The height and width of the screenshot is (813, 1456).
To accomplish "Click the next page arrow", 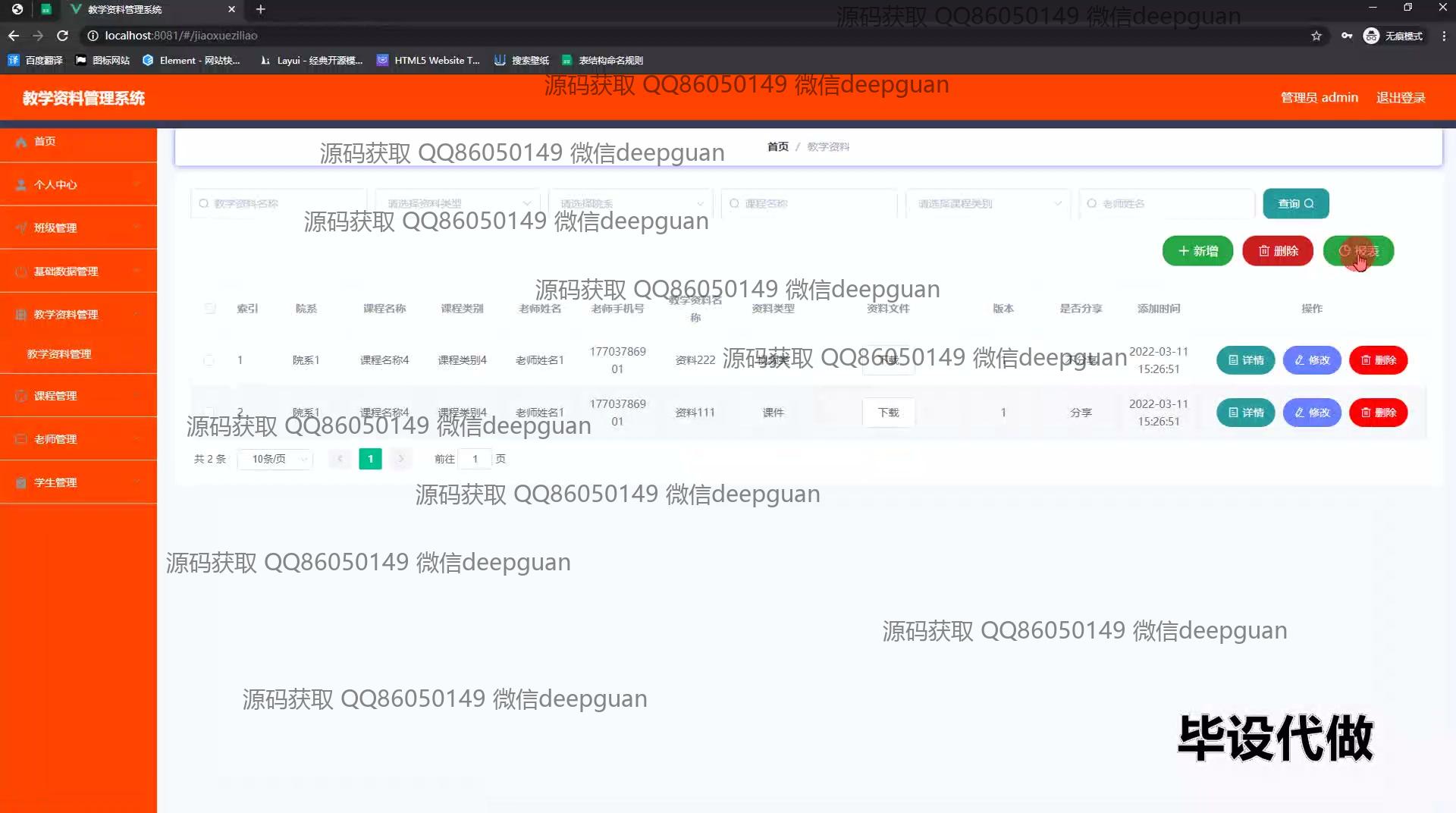I will (401, 459).
